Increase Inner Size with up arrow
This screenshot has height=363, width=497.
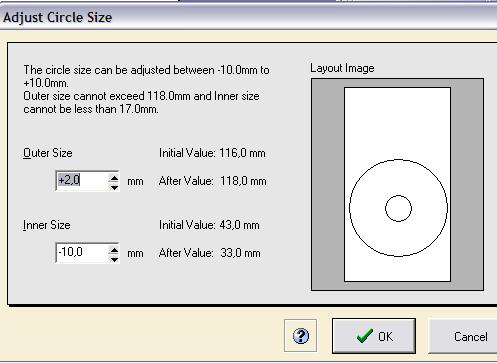(x=114, y=249)
